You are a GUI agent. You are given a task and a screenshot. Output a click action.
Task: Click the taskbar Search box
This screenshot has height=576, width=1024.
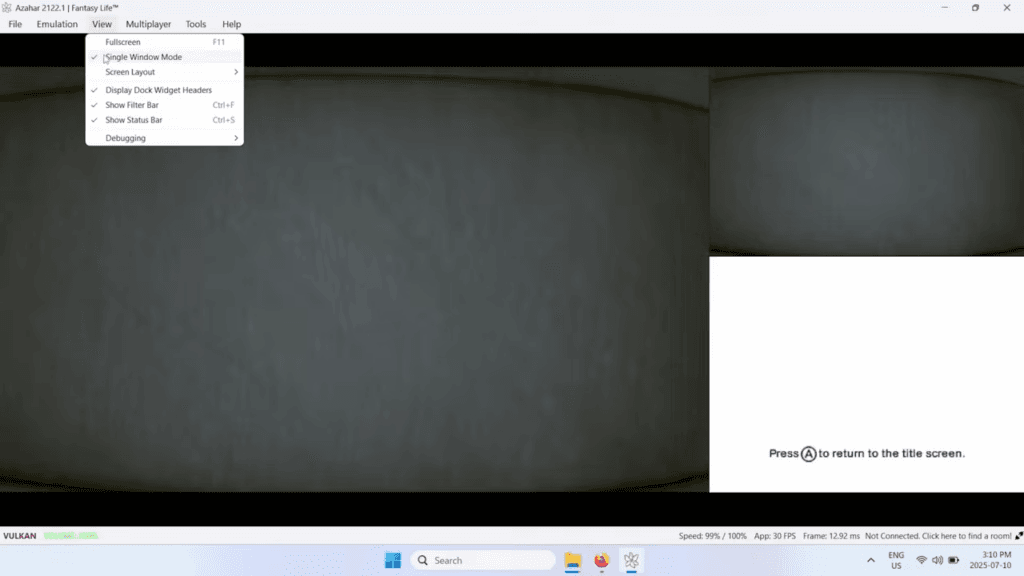pos(483,560)
